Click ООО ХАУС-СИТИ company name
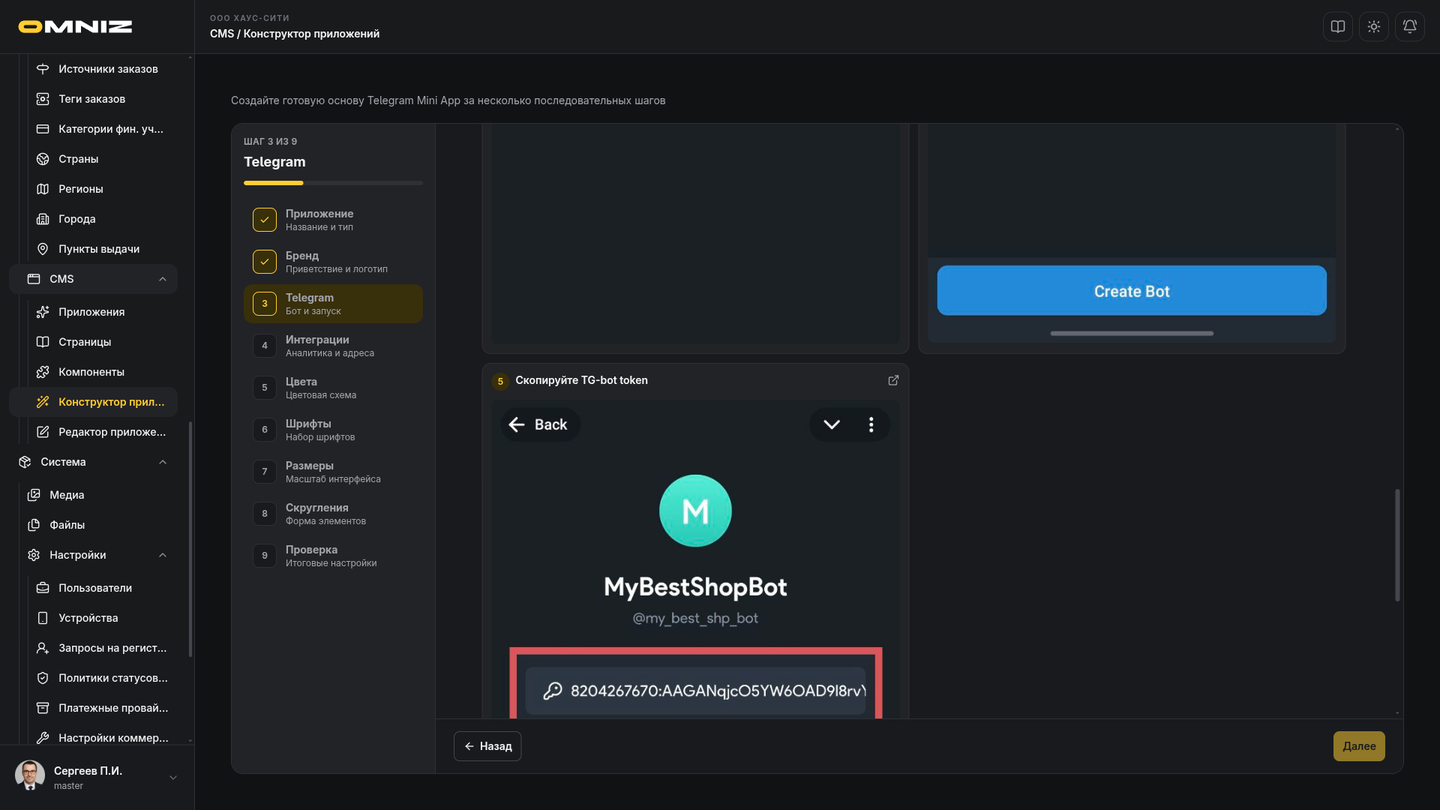Viewport: 1440px width, 810px height. pos(250,18)
